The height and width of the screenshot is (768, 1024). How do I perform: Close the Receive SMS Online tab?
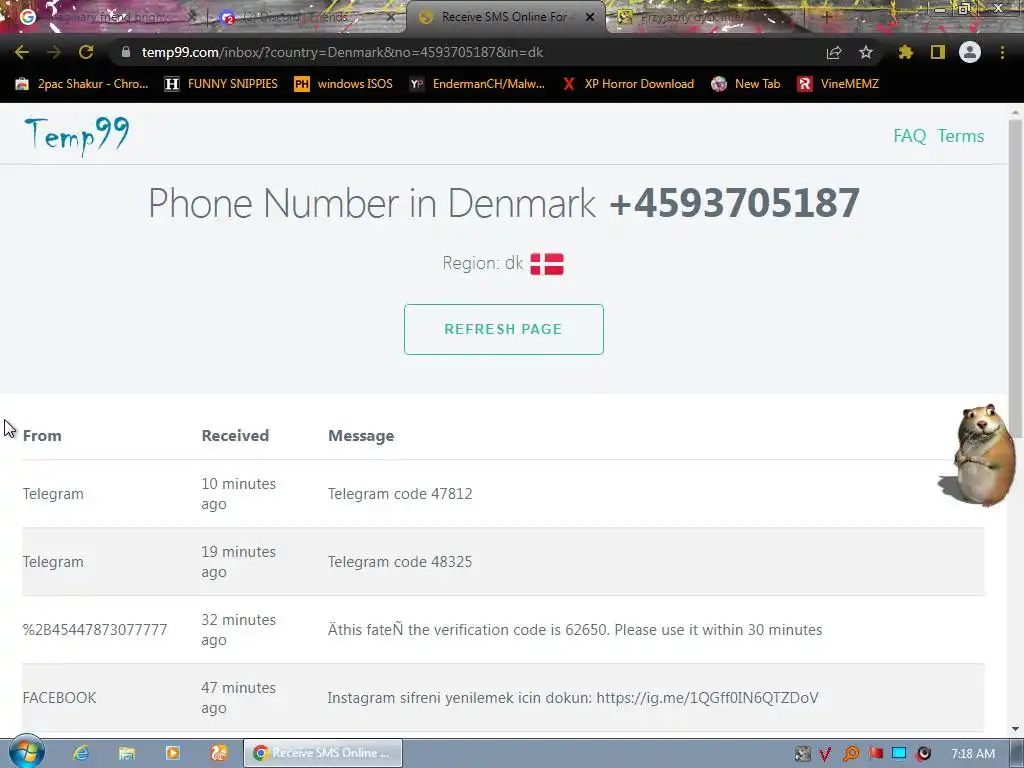590,17
